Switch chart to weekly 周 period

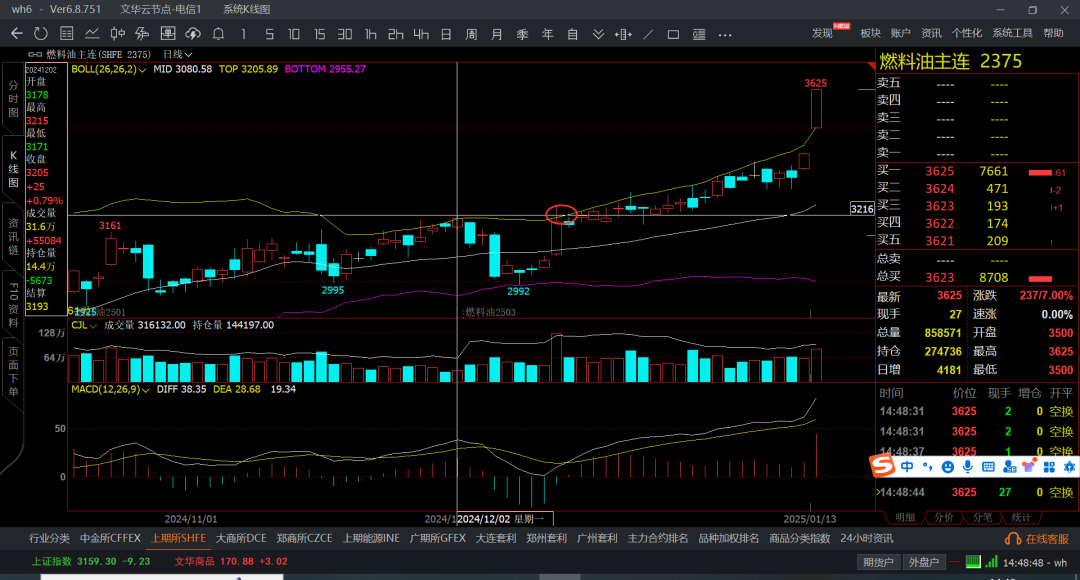[471, 33]
